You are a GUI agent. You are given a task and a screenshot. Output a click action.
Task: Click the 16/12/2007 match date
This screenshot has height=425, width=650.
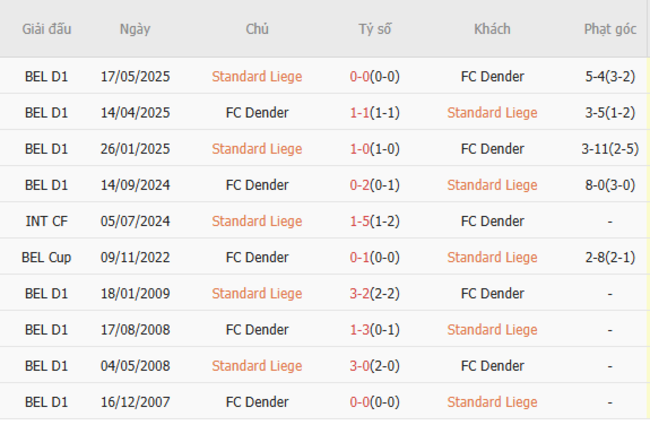click(x=135, y=402)
